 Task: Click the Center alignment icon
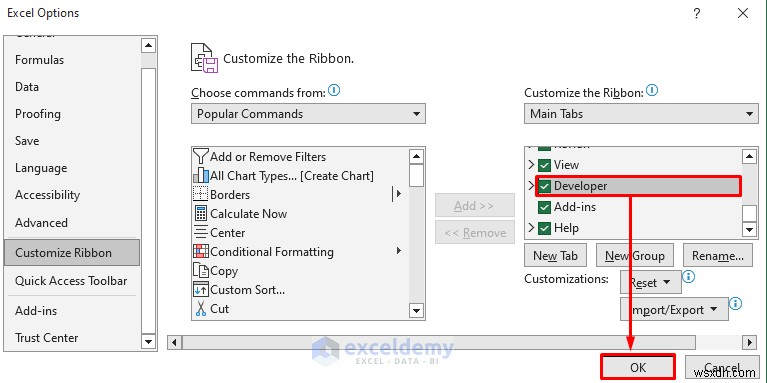point(201,233)
